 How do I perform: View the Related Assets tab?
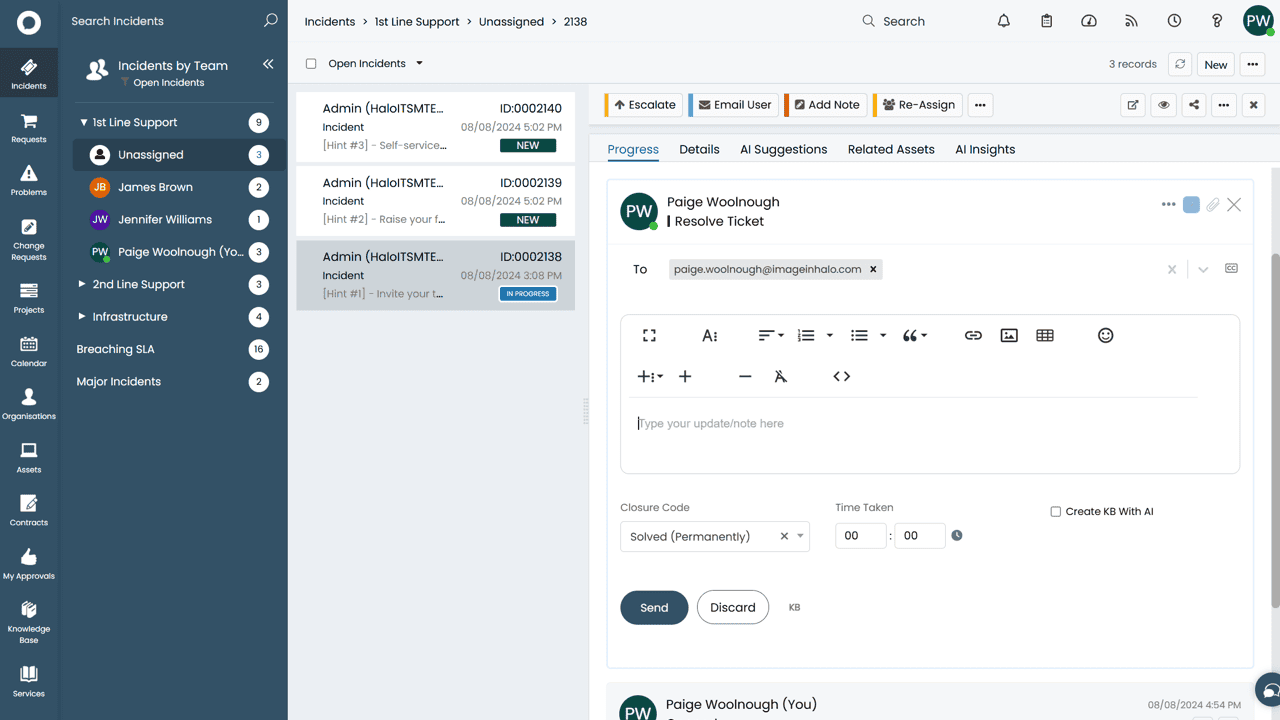click(x=891, y=150)
